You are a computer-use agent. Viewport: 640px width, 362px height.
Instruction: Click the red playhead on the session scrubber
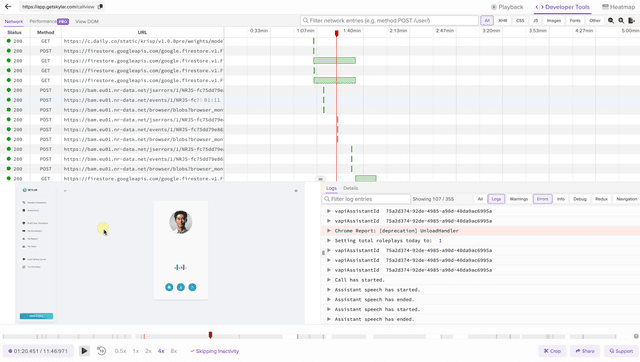pos(210,335)
